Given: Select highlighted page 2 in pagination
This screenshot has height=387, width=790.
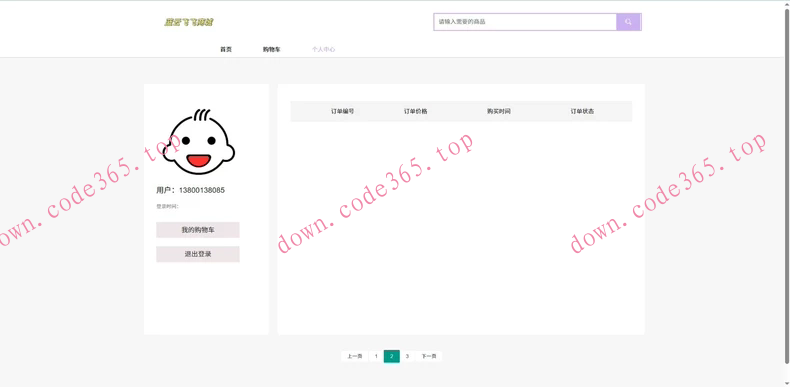Looking at the screenshot, I should point(391,356).
